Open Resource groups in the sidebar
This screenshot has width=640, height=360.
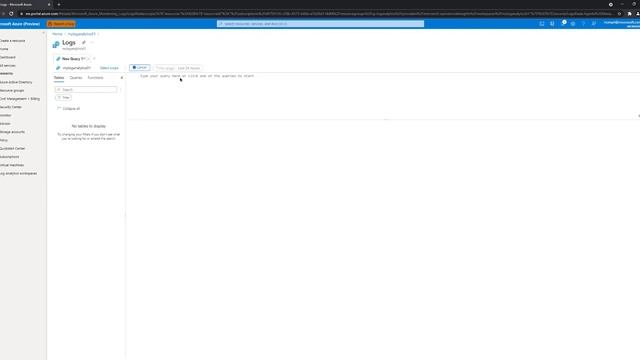pyautogui.click(x=12, y=90)
